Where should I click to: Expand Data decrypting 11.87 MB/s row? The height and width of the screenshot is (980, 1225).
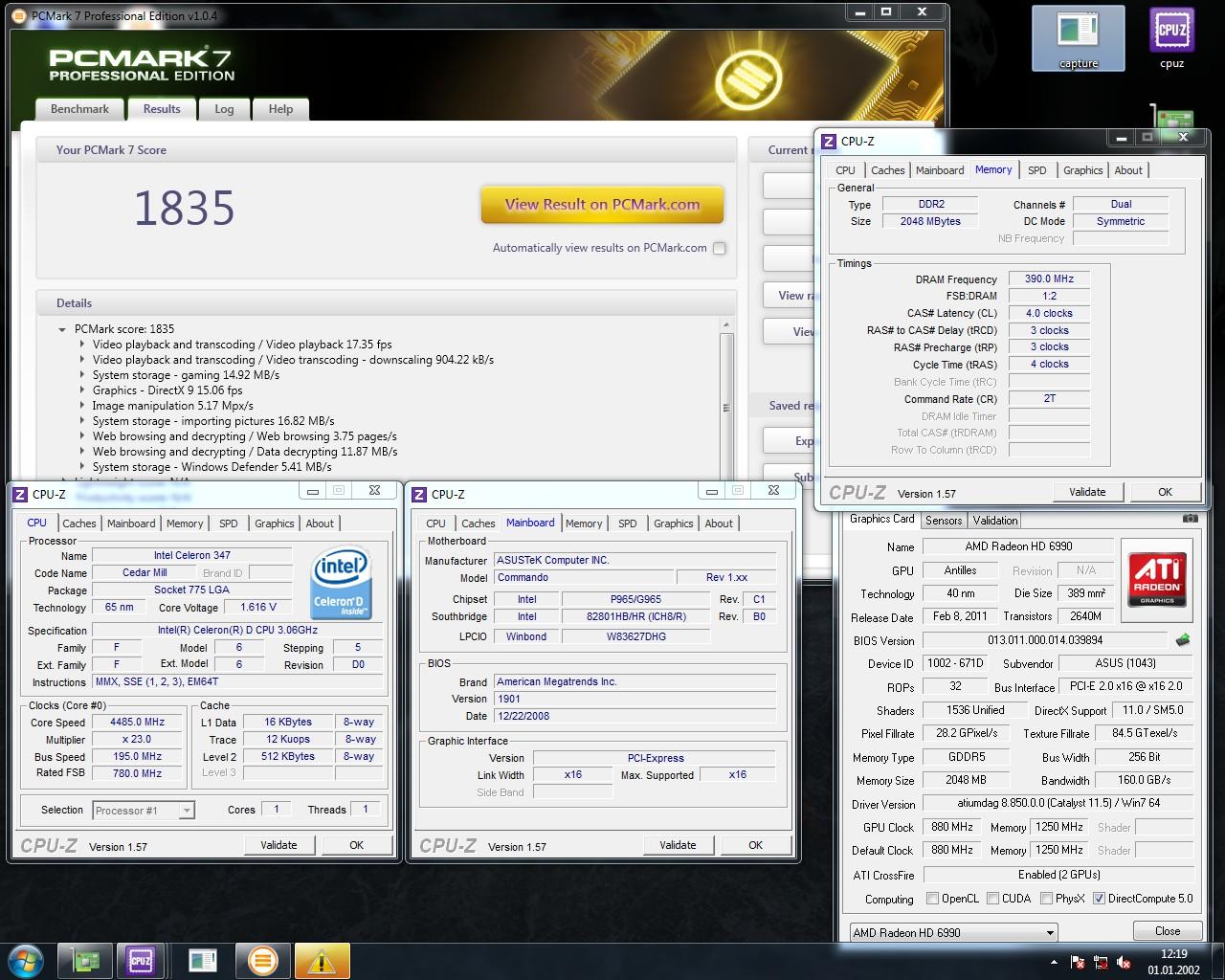[x=82, y=452]
